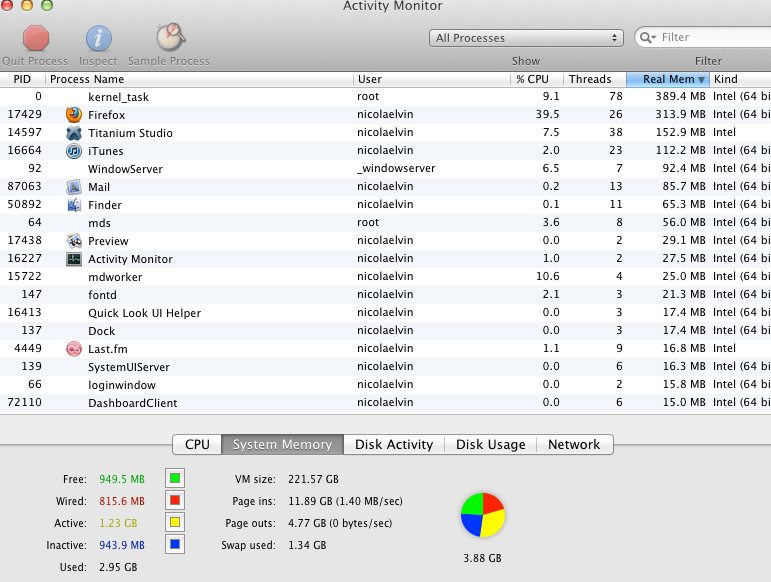771x582 pixels.
Task: Click the 943.9 MB Inactive value
Action: coord(122,546)
